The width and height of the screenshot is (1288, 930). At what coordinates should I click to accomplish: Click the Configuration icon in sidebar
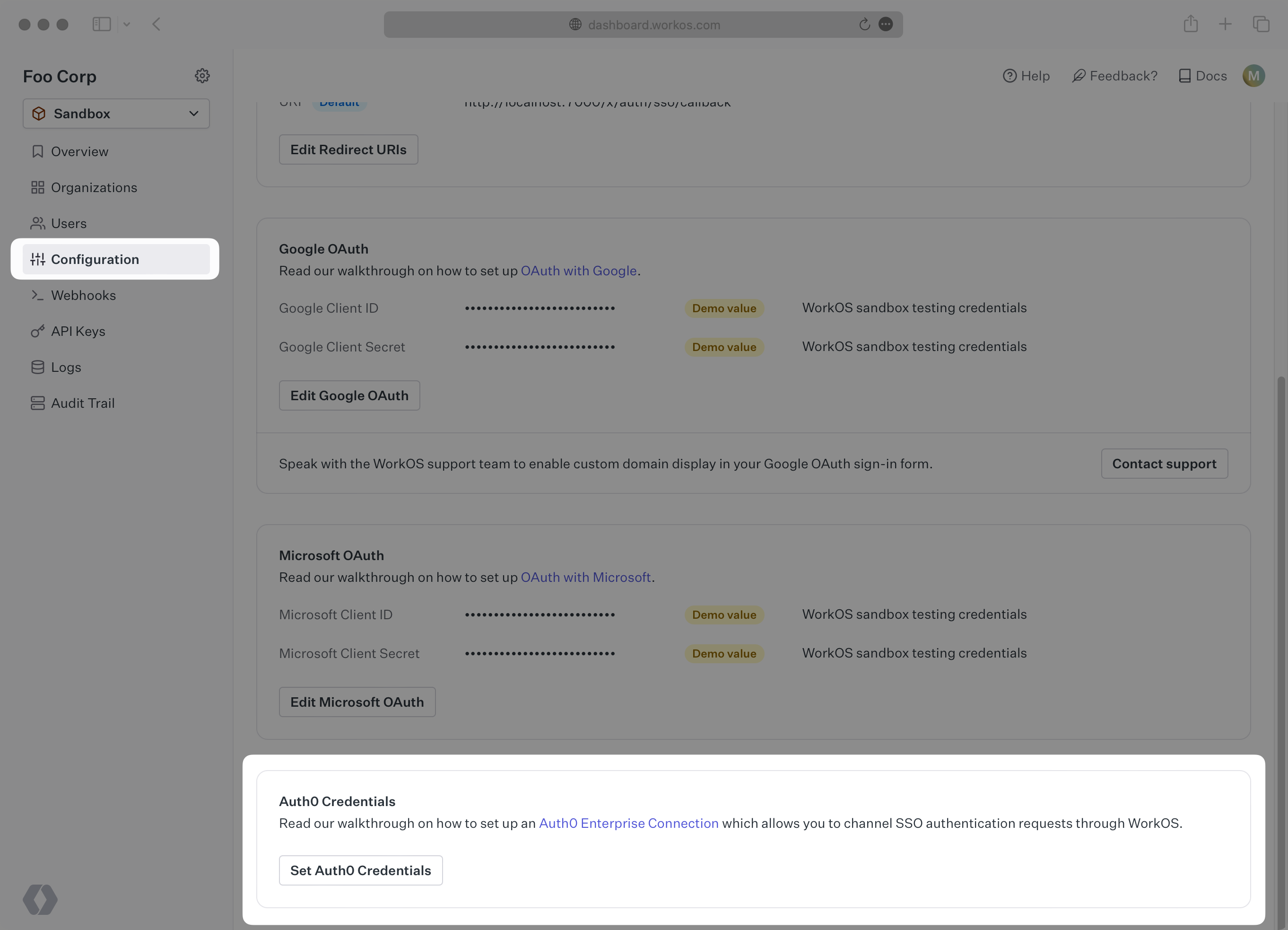(x=36, y=259)
